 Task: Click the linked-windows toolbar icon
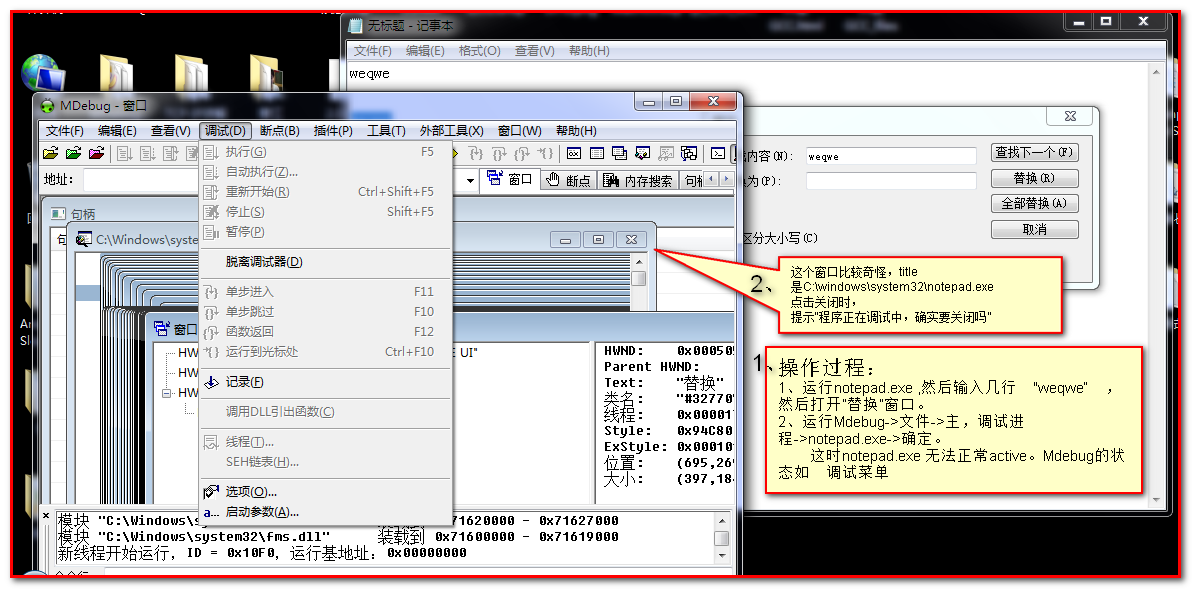[689, 153]
